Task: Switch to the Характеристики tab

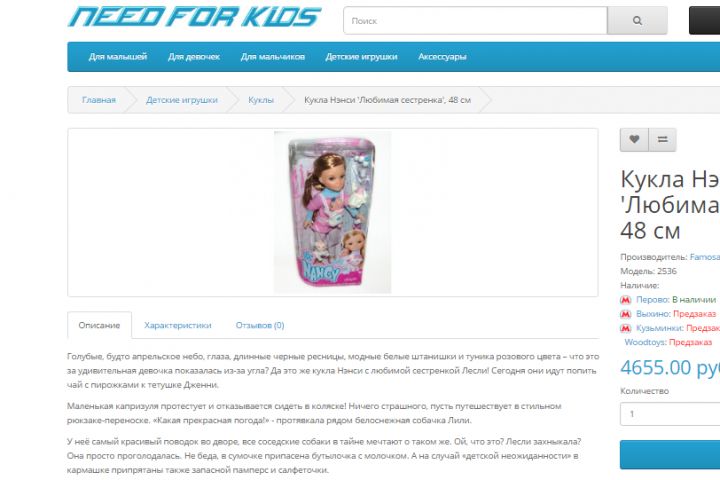Action: [178, 325]
